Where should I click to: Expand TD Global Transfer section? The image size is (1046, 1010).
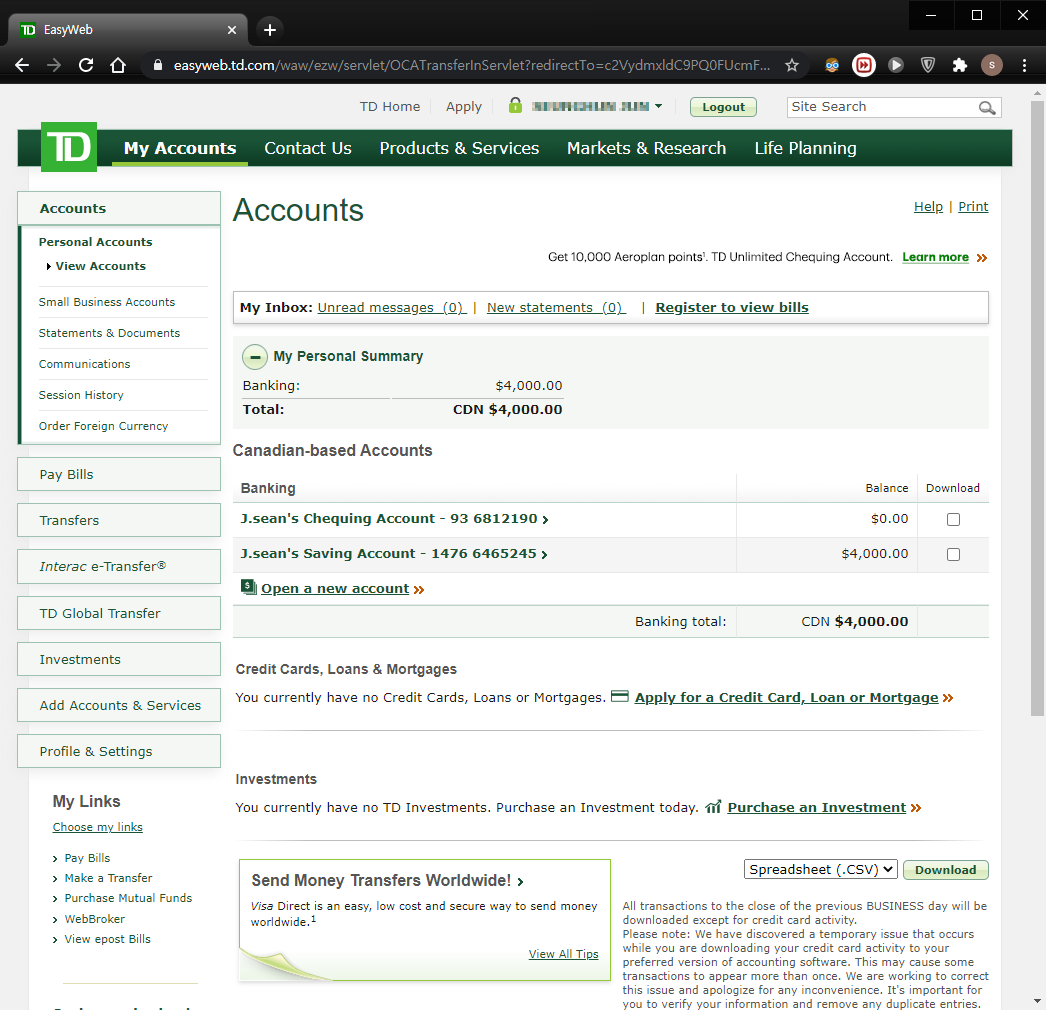pos(119,613)
